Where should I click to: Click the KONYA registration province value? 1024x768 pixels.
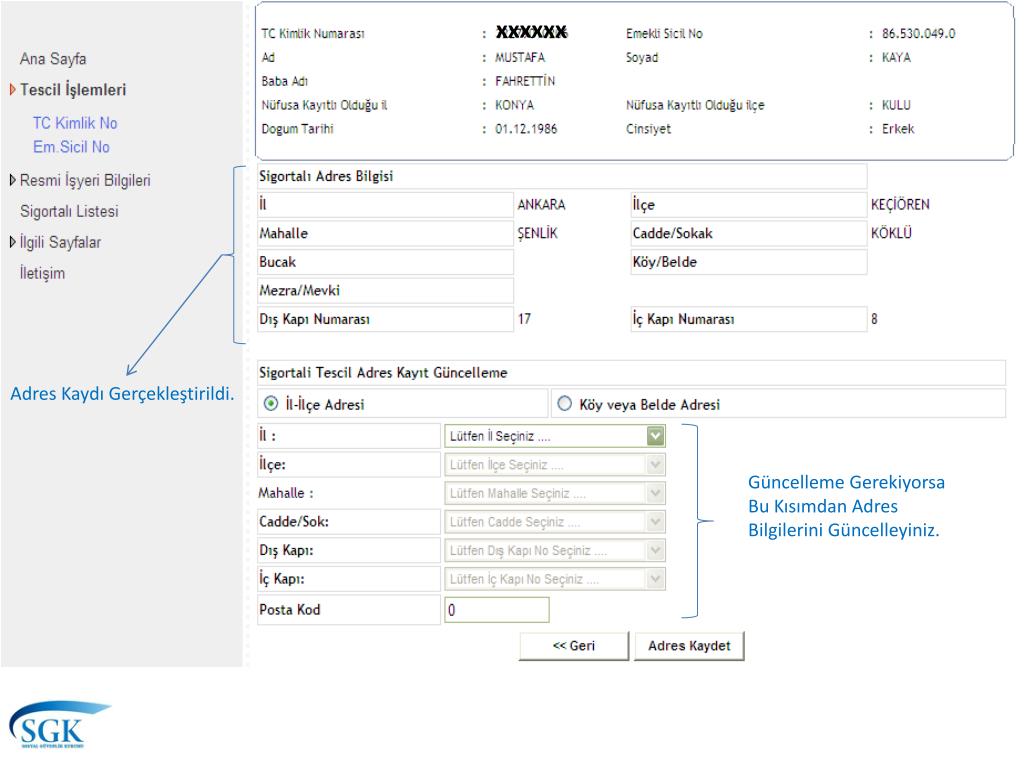tap(515, 105)
